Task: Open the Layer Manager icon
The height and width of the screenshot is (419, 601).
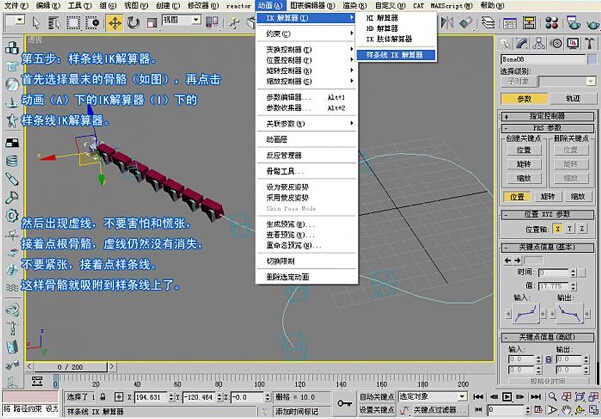Action: pos(488,23)
